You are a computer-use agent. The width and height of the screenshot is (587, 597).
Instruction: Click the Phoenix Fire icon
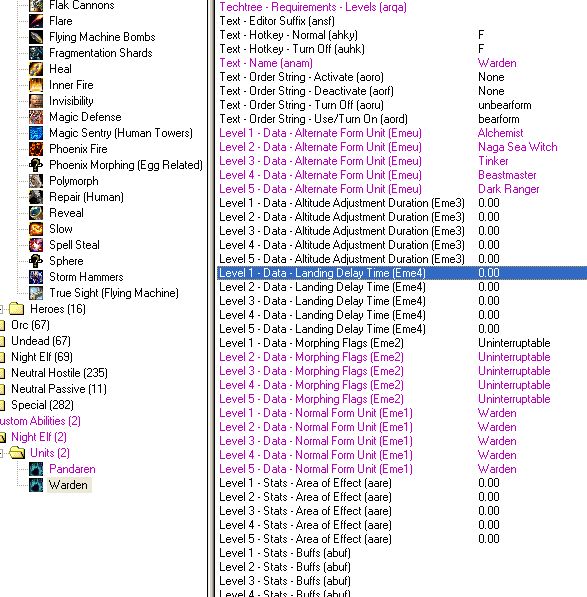click(x=36, y=149)
